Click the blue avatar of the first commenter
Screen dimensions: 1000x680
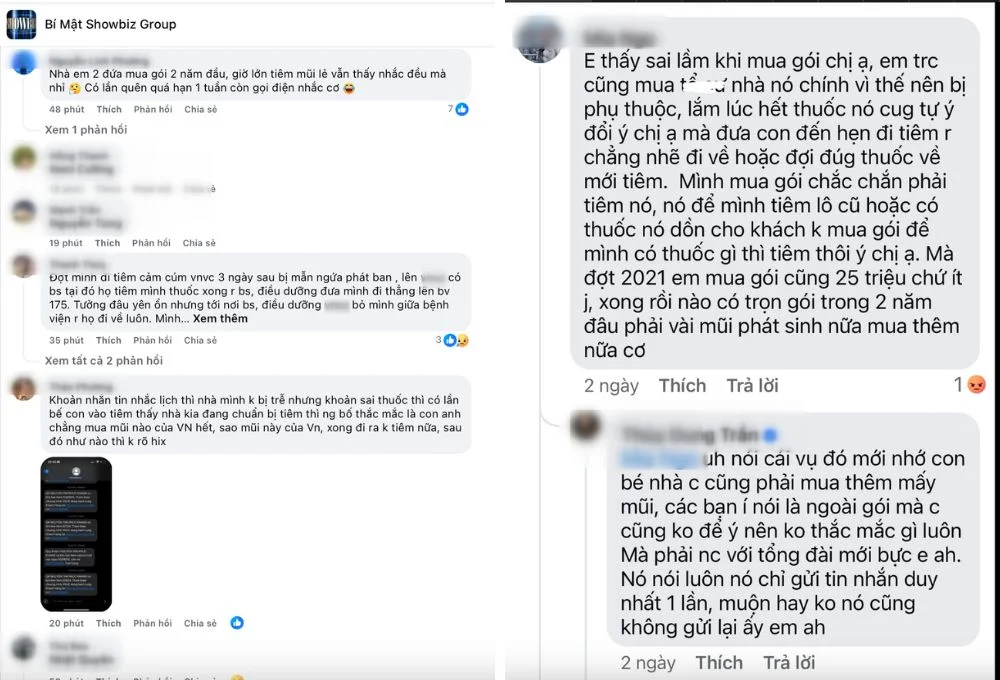(x=24, y=63)
